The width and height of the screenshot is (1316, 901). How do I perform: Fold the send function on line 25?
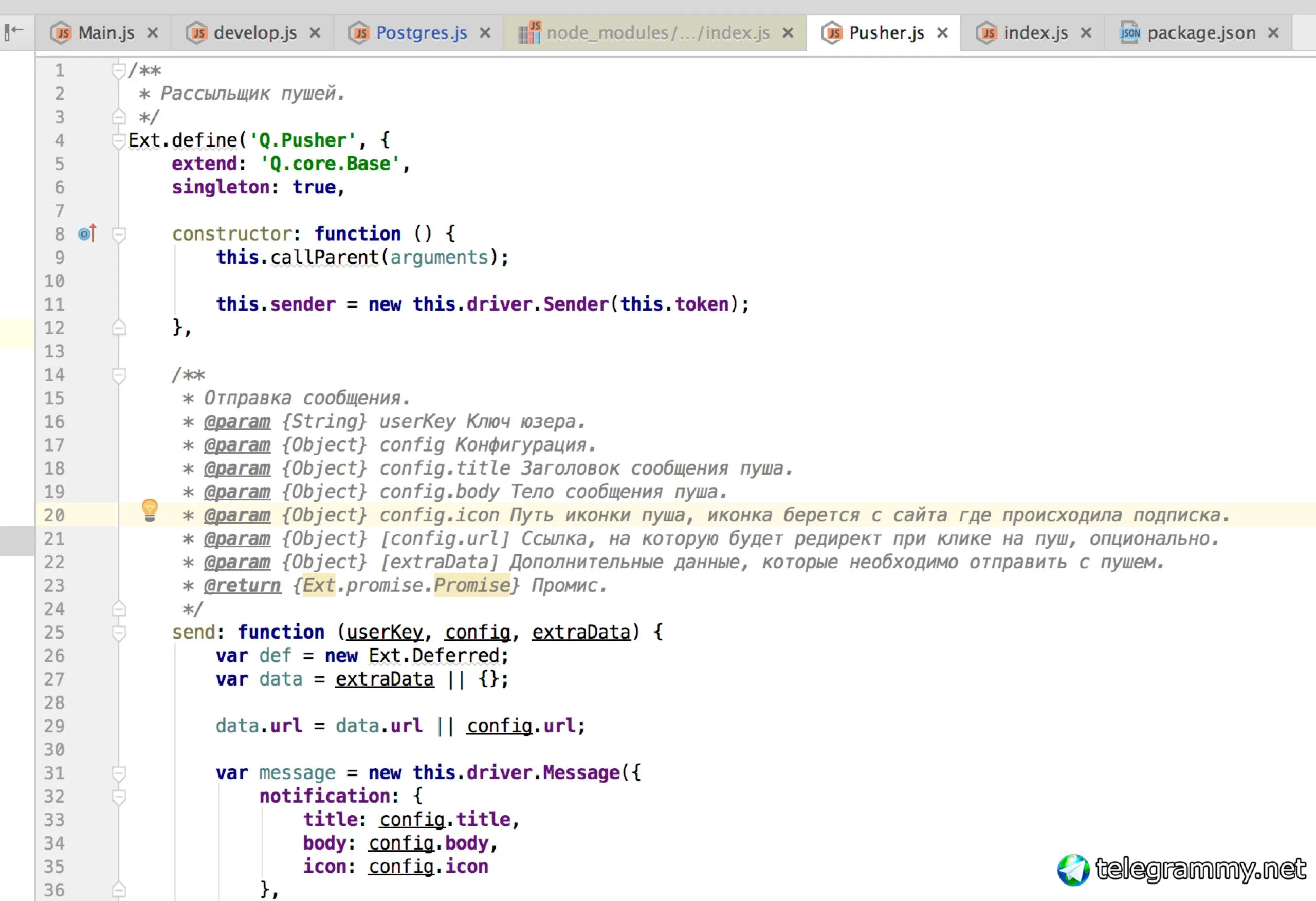coord(118,632)
